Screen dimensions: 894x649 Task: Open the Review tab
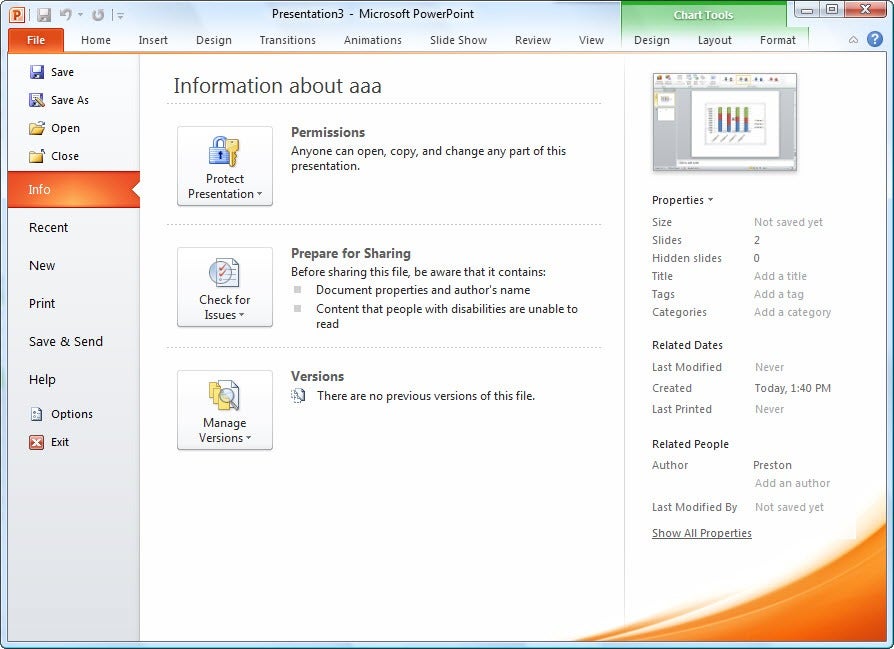point(533,40)
